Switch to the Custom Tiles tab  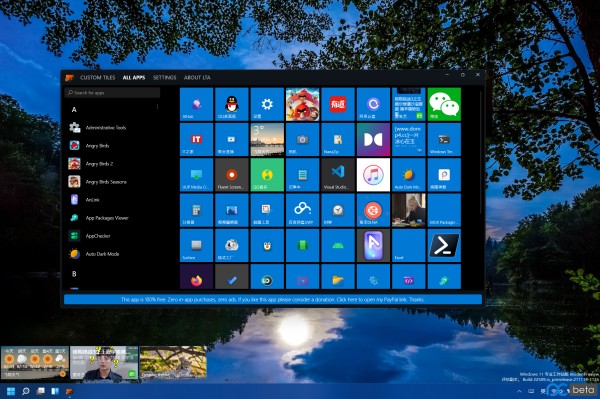98,77
